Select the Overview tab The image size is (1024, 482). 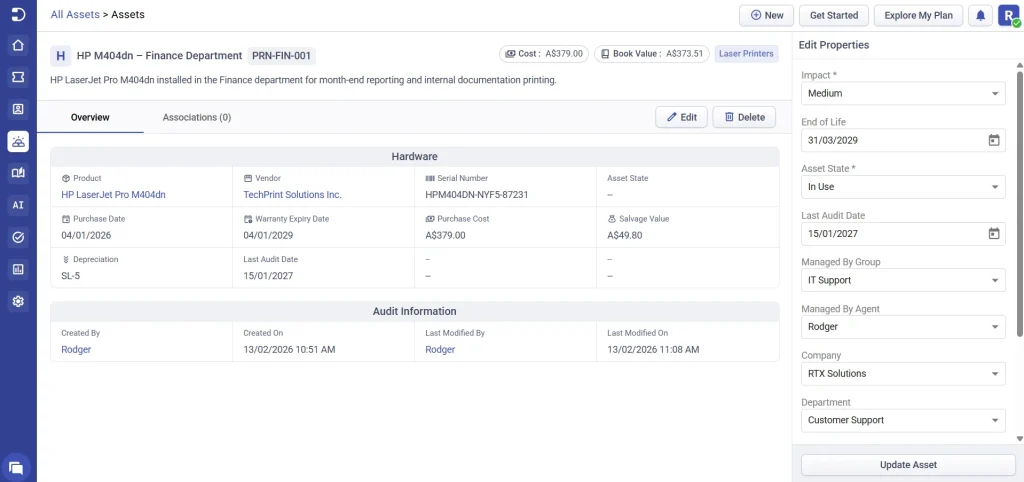90,117
